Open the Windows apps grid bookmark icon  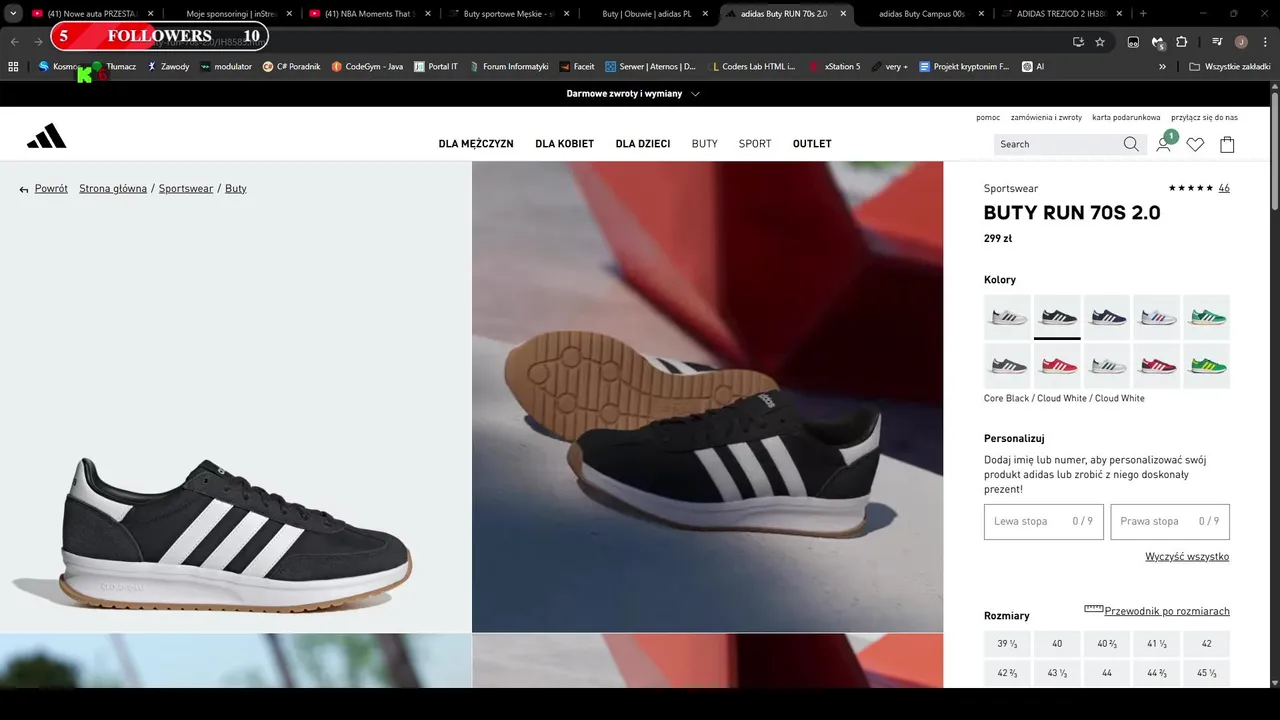point(13,66)
